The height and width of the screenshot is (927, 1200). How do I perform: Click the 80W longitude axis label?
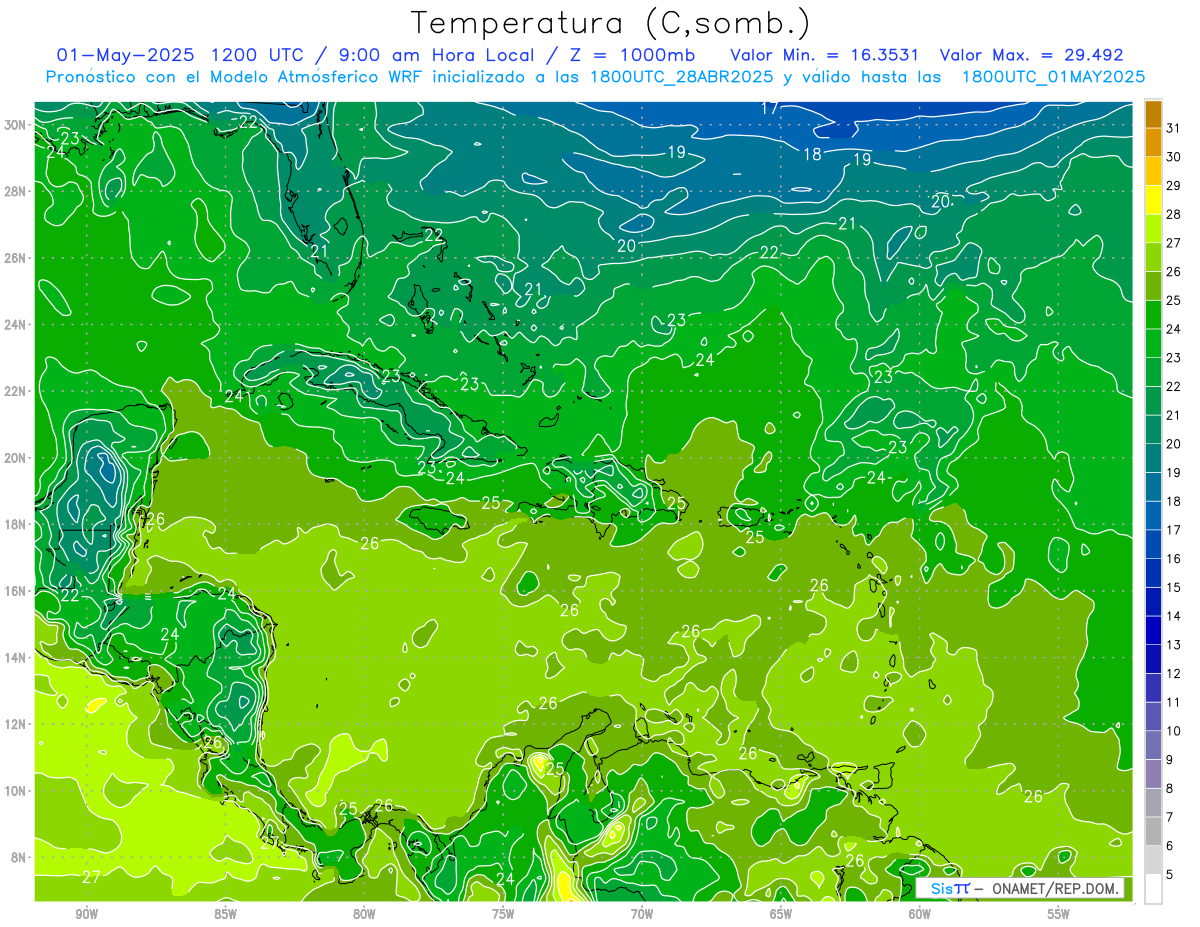click(364, 914)
